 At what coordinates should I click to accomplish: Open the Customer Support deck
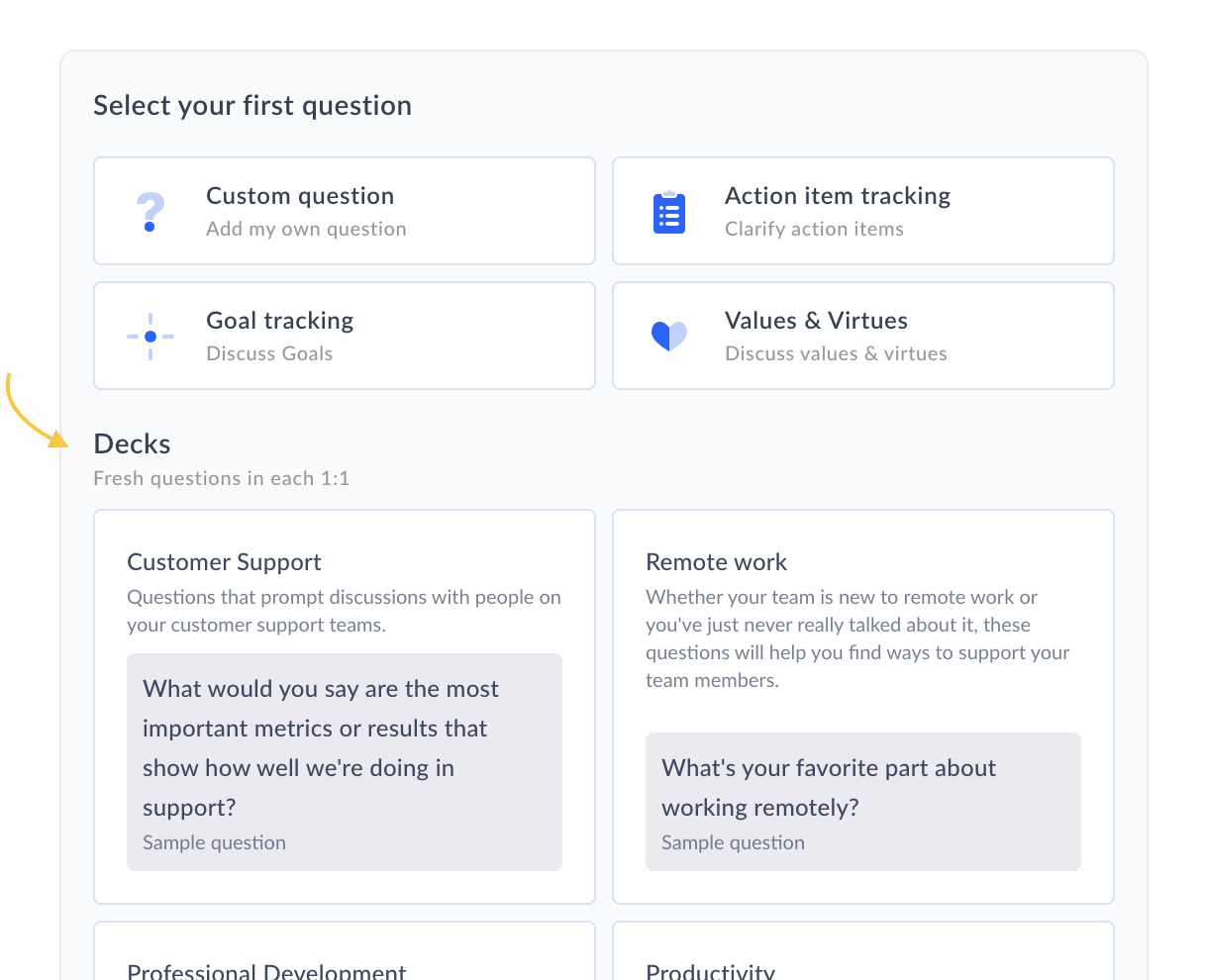[x=225, y=562]
